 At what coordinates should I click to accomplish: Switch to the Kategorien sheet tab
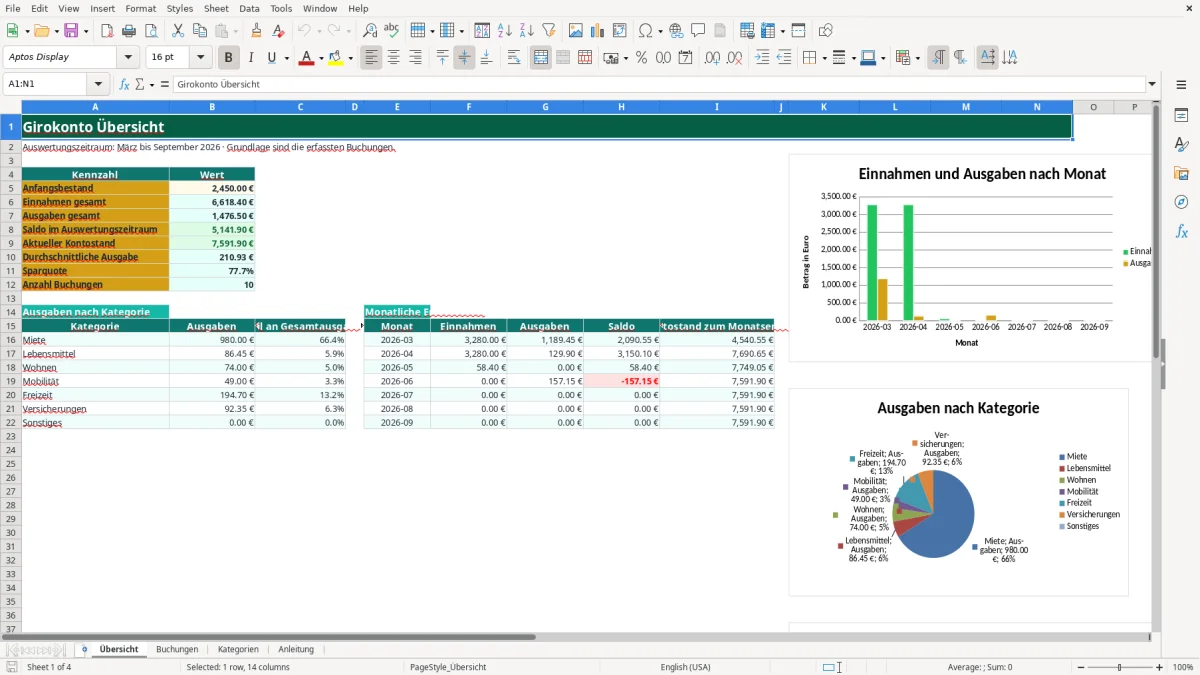pyautogui.click(x=238, y=649)
